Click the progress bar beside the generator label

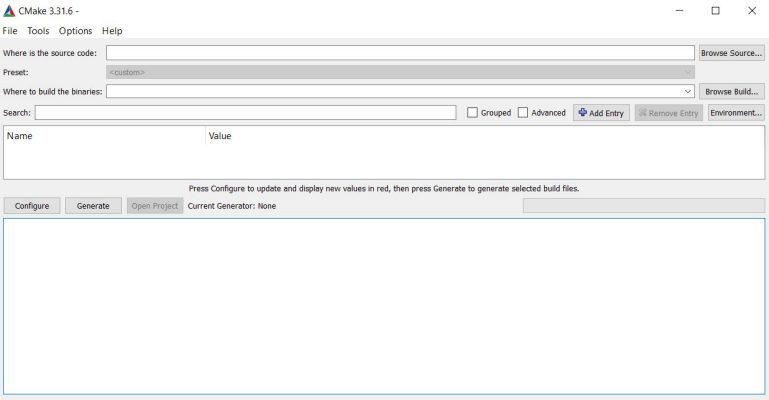point(643,206)
